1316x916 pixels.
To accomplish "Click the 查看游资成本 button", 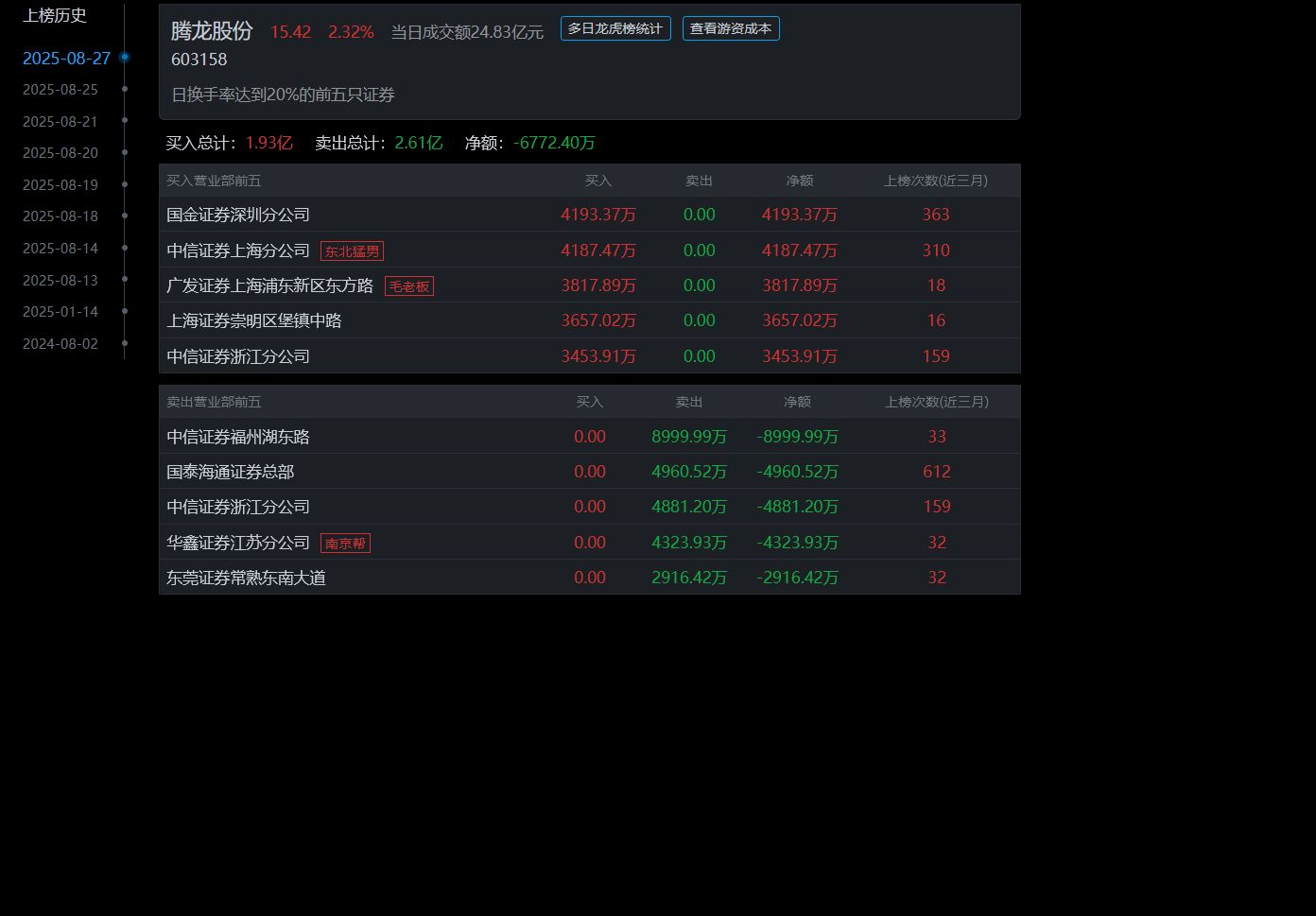I will [x=731, y=28].
